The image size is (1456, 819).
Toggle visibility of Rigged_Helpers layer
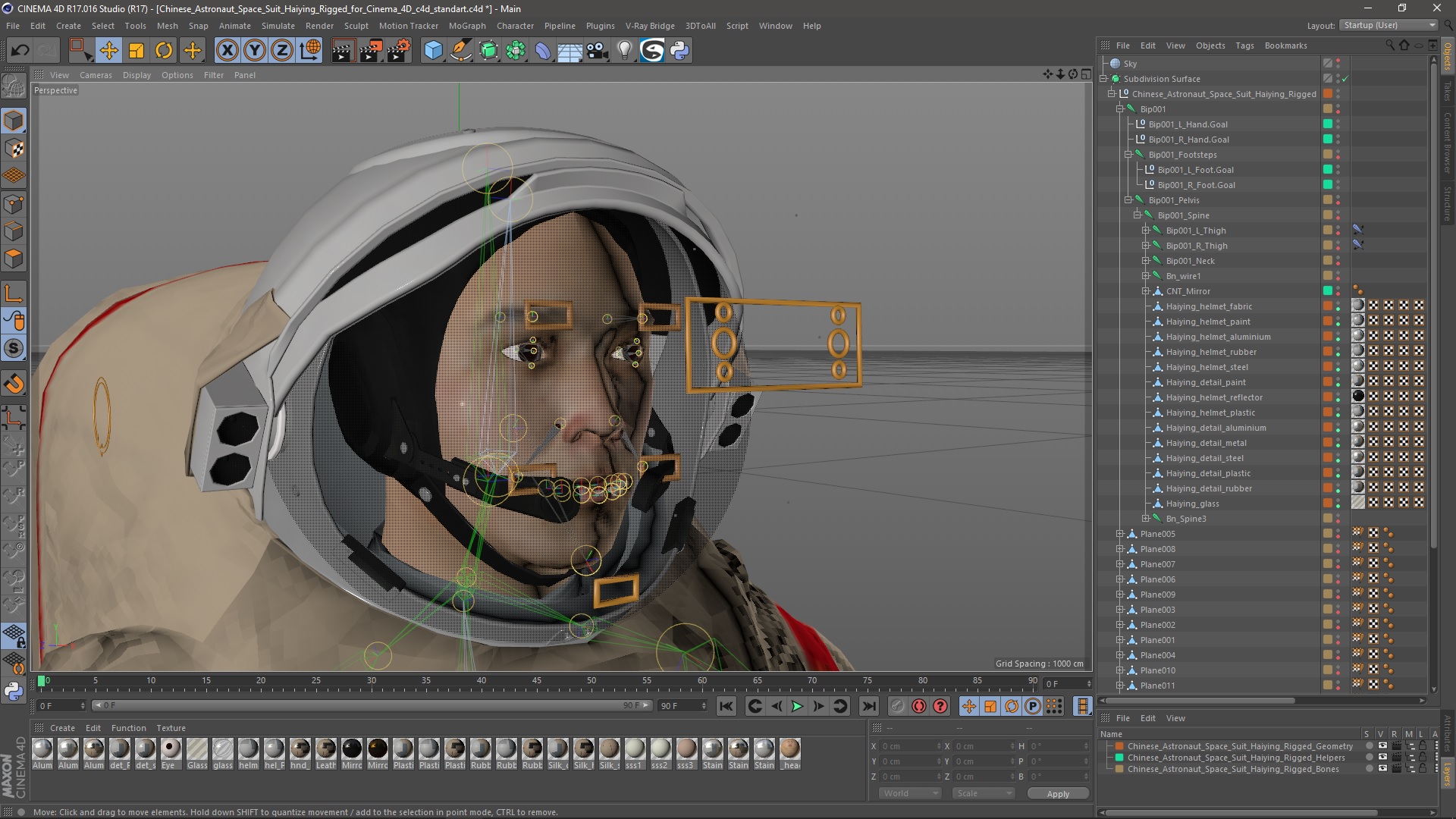pyautogui.click(x=1382, y=758)
